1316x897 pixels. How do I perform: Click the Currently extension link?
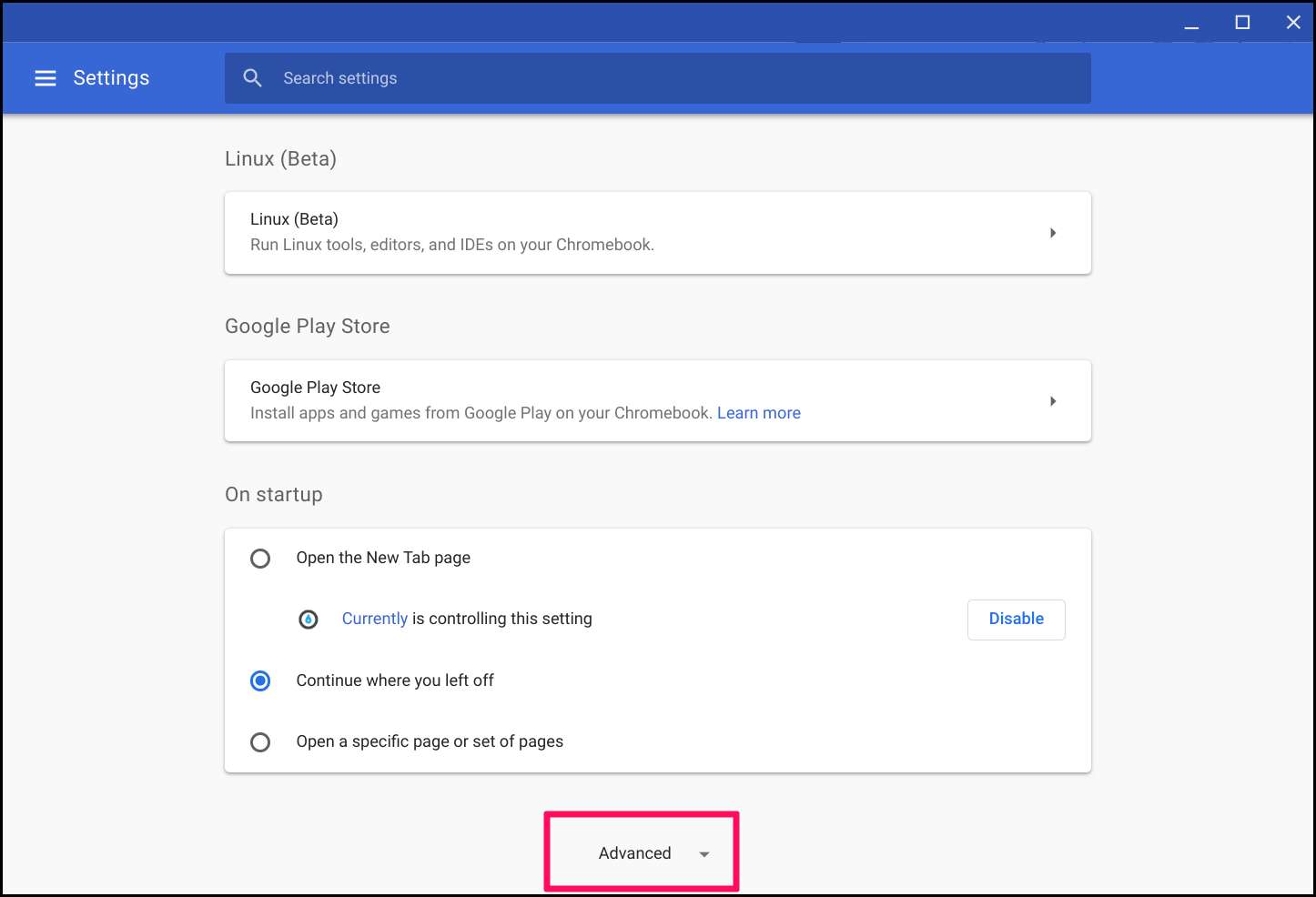click(x=374, y=619)
